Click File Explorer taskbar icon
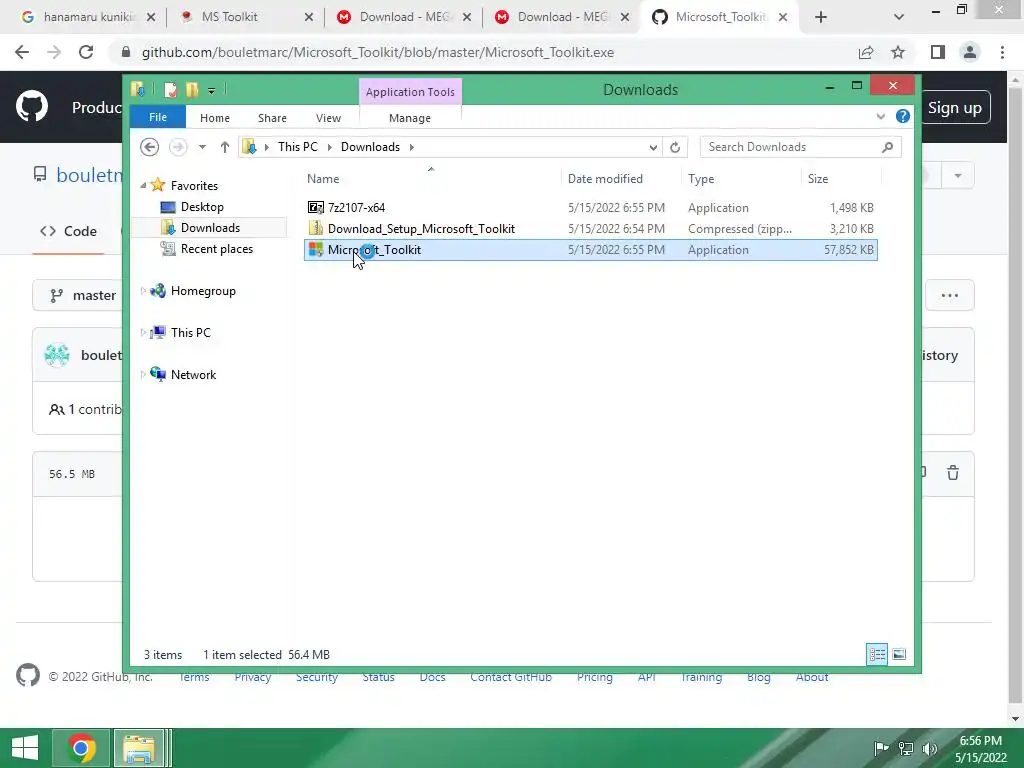This screenshot has width=1024, height=768. [140, 748]
